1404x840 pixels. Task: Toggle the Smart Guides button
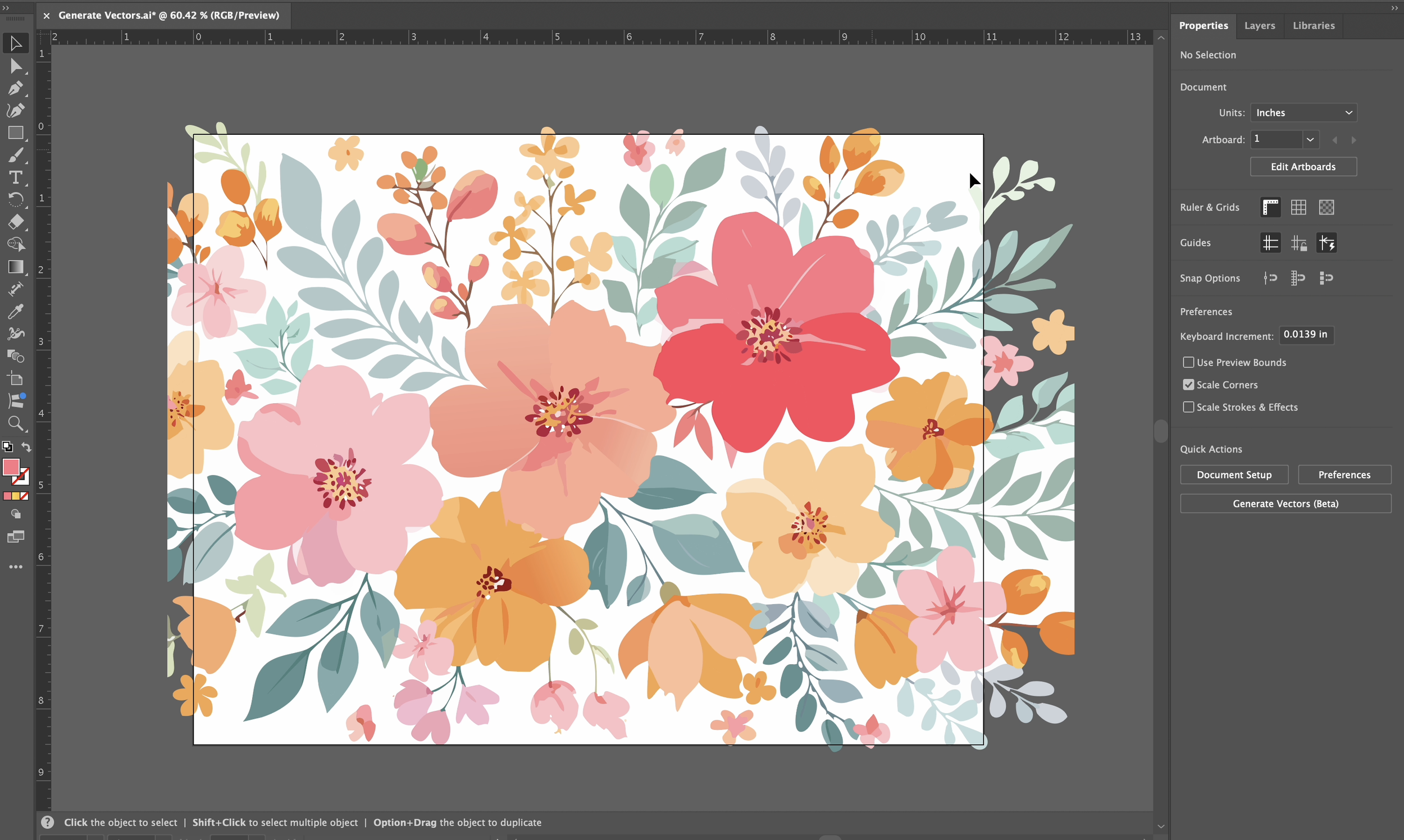(x=1326, y=243)
